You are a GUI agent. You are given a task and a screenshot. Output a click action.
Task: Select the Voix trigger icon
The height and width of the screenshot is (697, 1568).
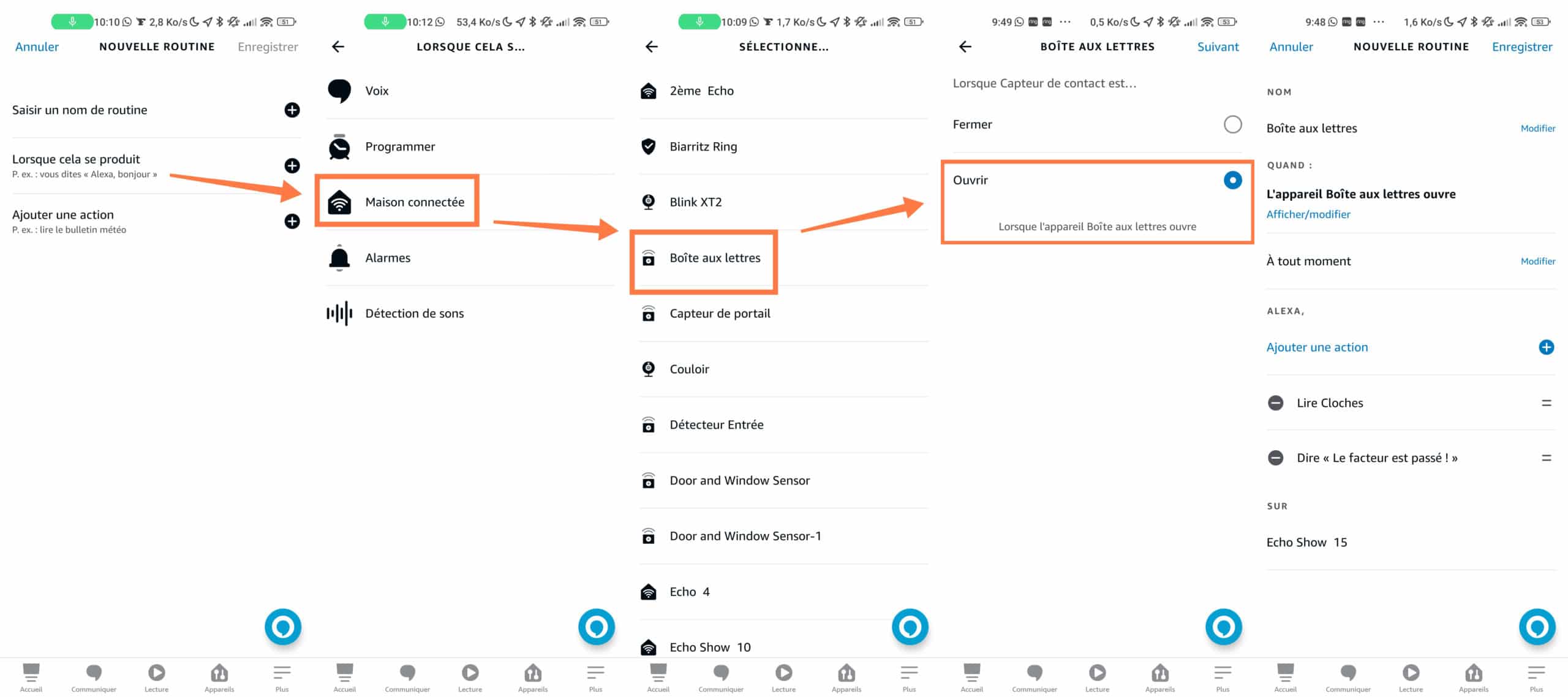[x=339, y=91]
